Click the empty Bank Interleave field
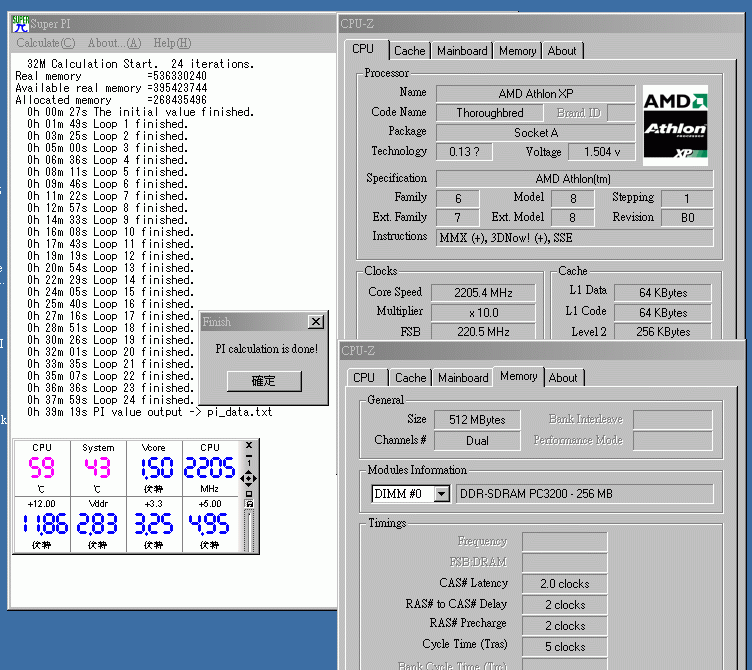Screen dimensions: 752x670 point(672,420)
